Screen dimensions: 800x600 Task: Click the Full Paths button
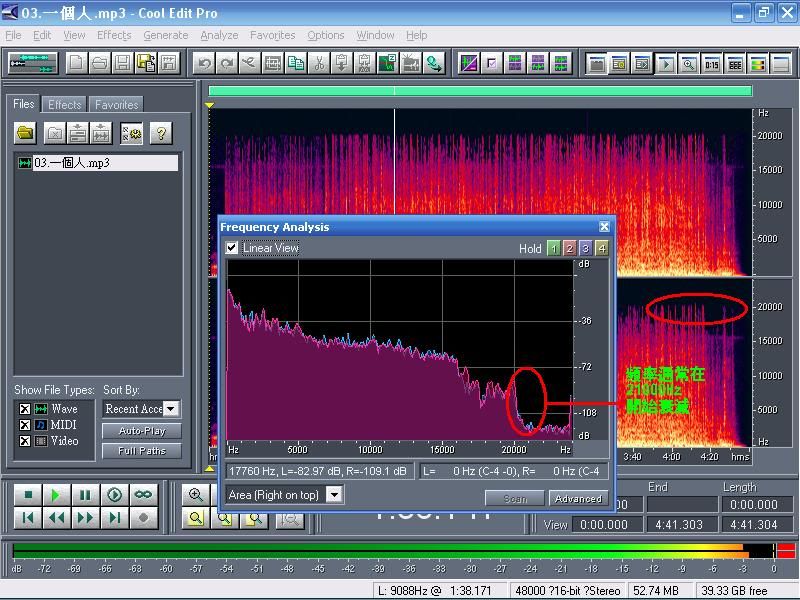pyautogui.click(x=142, y=451)
